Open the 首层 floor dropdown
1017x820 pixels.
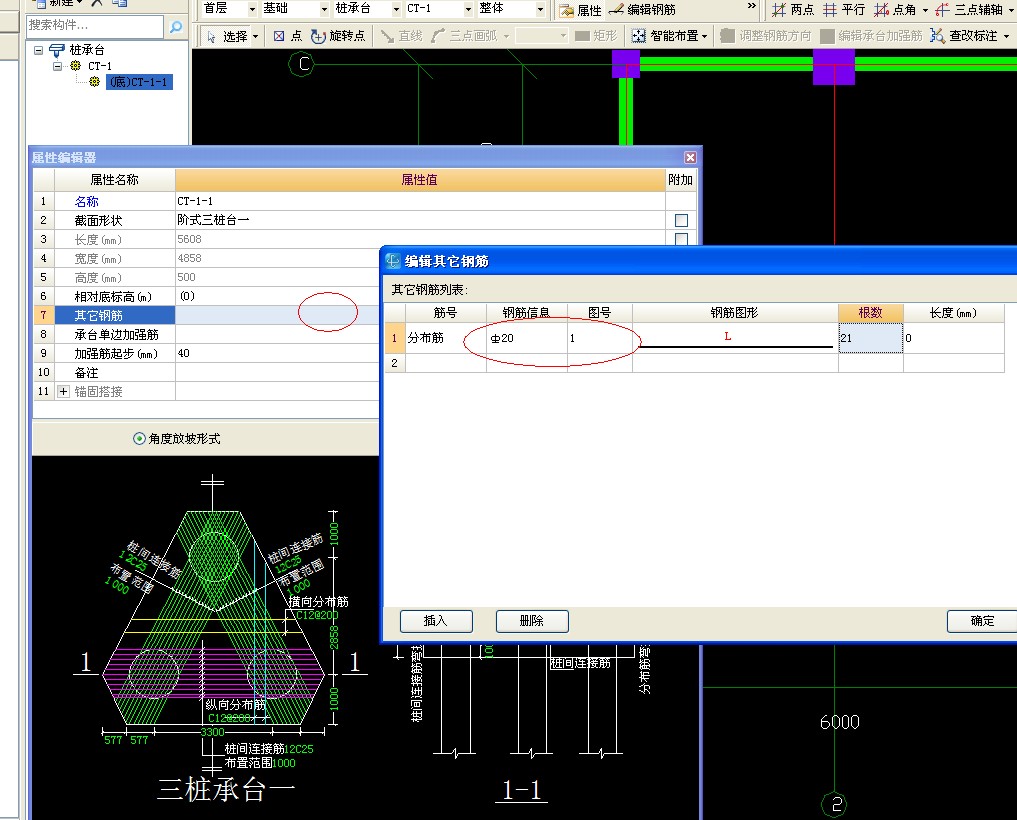tap(252, 9)
